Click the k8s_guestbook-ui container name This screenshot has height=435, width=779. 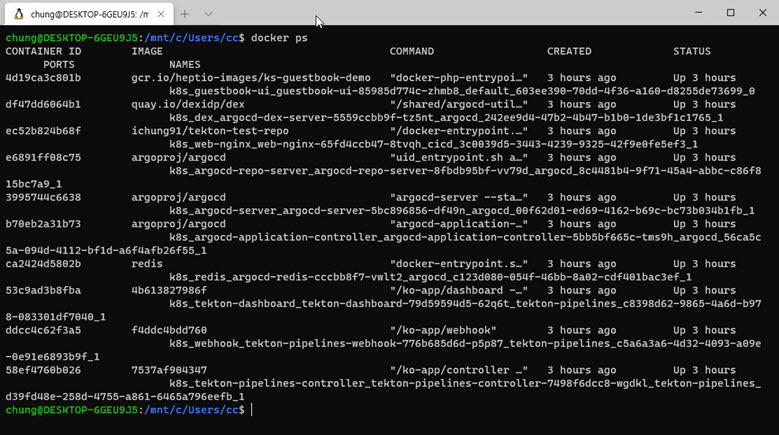(x=462, y=91)
